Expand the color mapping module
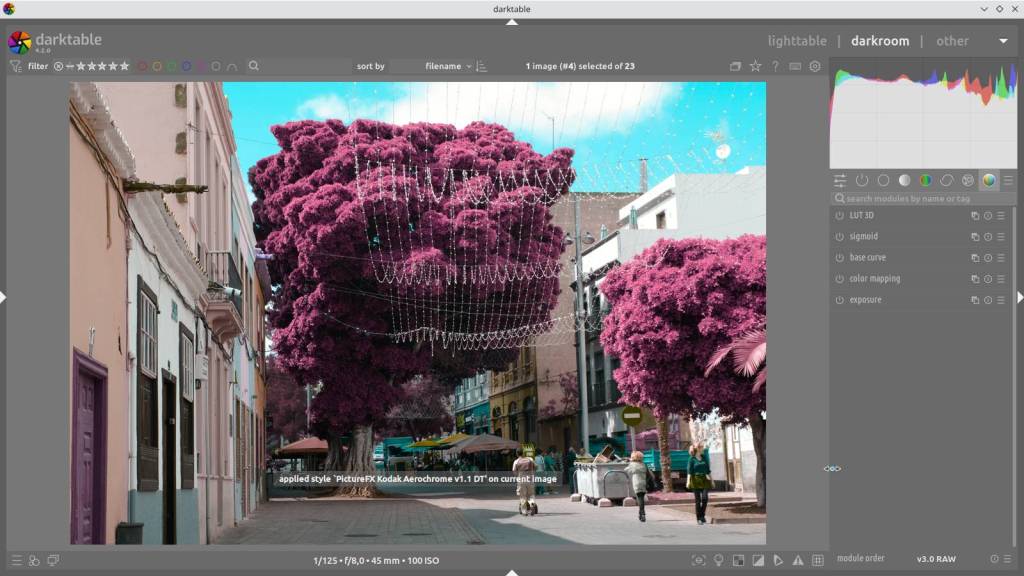 point(874,279)
